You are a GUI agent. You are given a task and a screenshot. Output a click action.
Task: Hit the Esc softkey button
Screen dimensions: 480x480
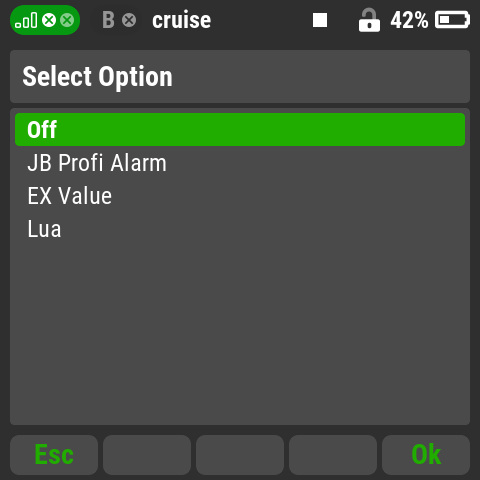click(54, 455)
